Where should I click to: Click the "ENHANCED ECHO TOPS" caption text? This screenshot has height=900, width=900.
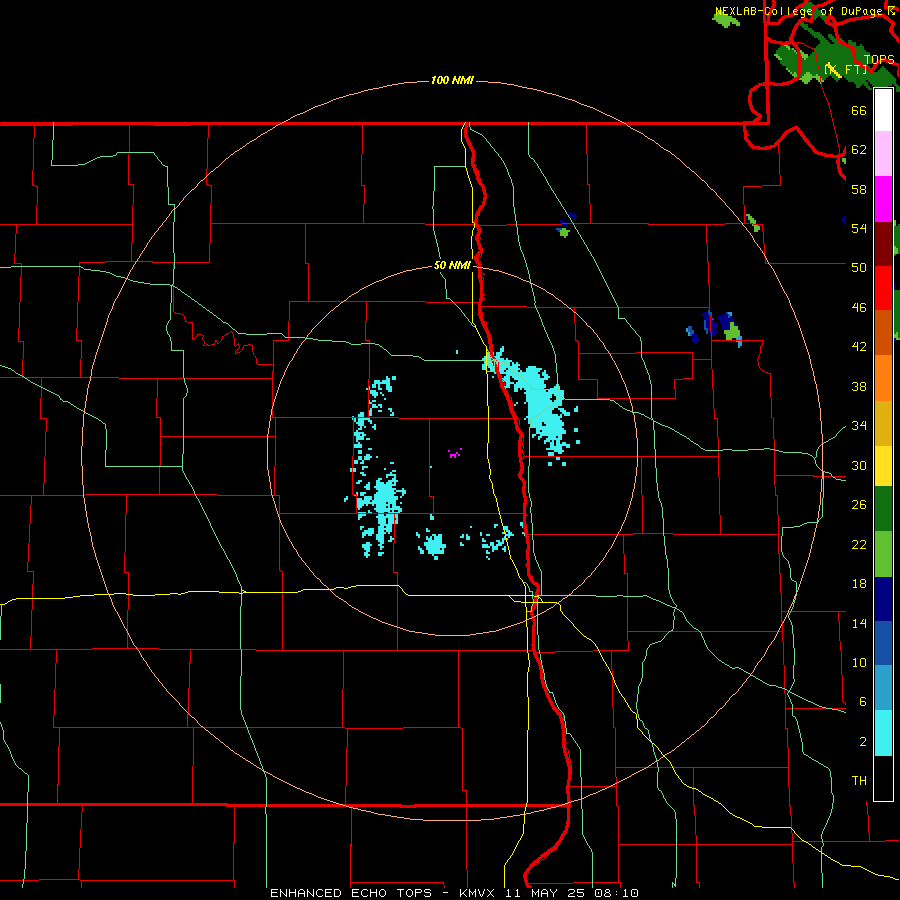coord(351,893)
